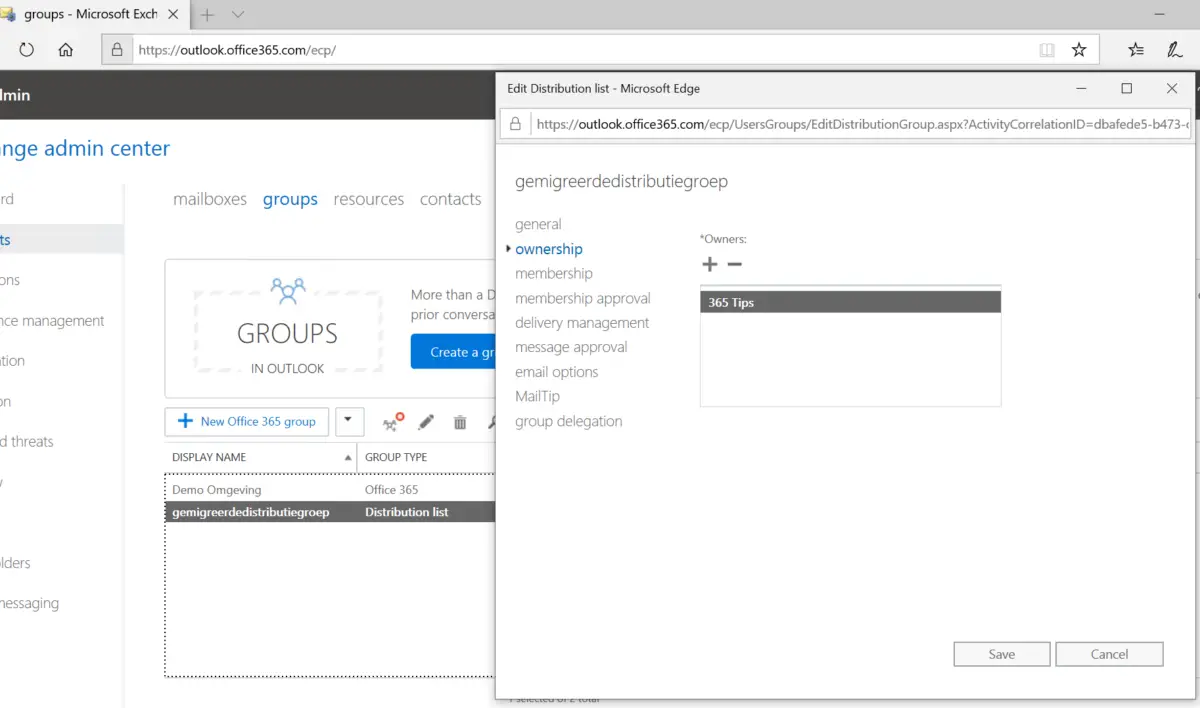The image size is (1200, 708).
Task: Select the edit pencil icon in the toolbar
Action: tap(425, 422)
